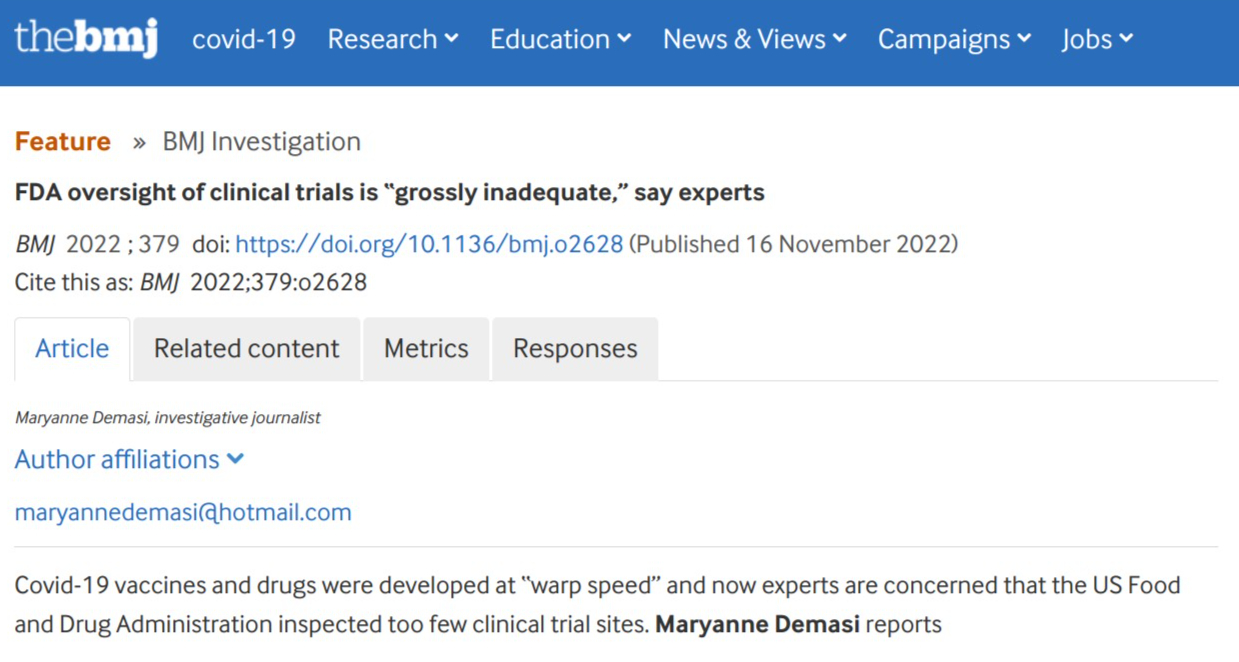Screen dimensions: 1239x662
Task: Click the Cite this as citation text
Action: pyautogui.click(x=191, y=283)
